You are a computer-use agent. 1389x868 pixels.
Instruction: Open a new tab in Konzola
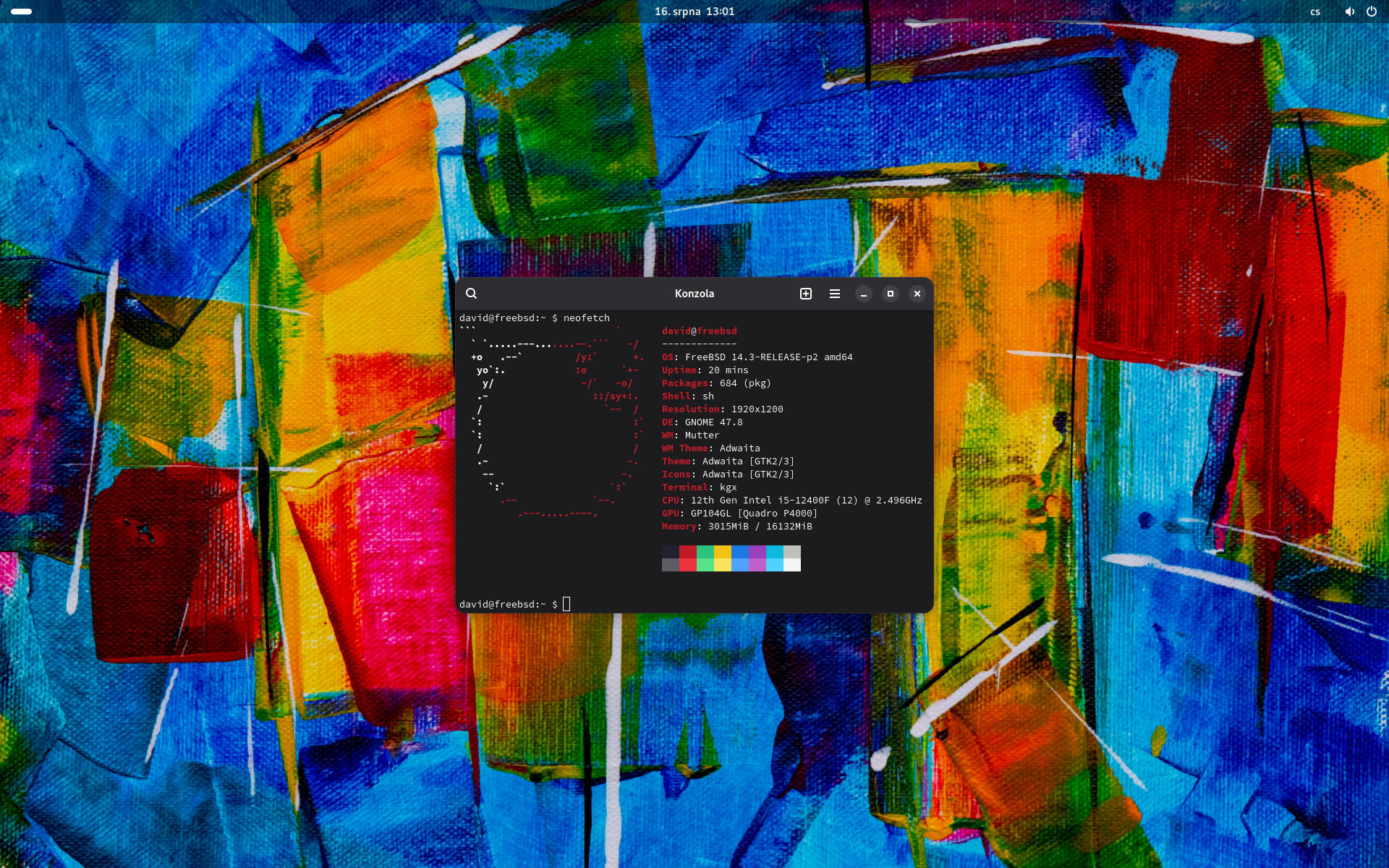pos(806,294)
